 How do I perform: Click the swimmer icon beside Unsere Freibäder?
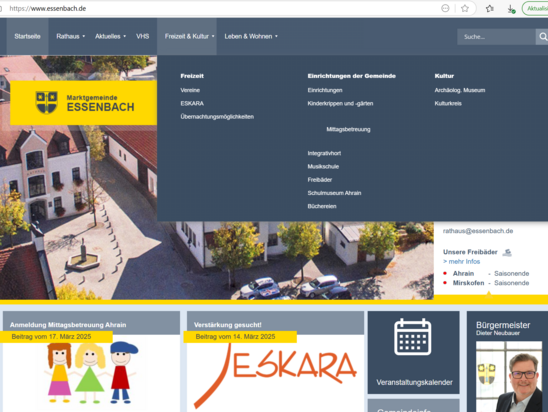(507, 252)
